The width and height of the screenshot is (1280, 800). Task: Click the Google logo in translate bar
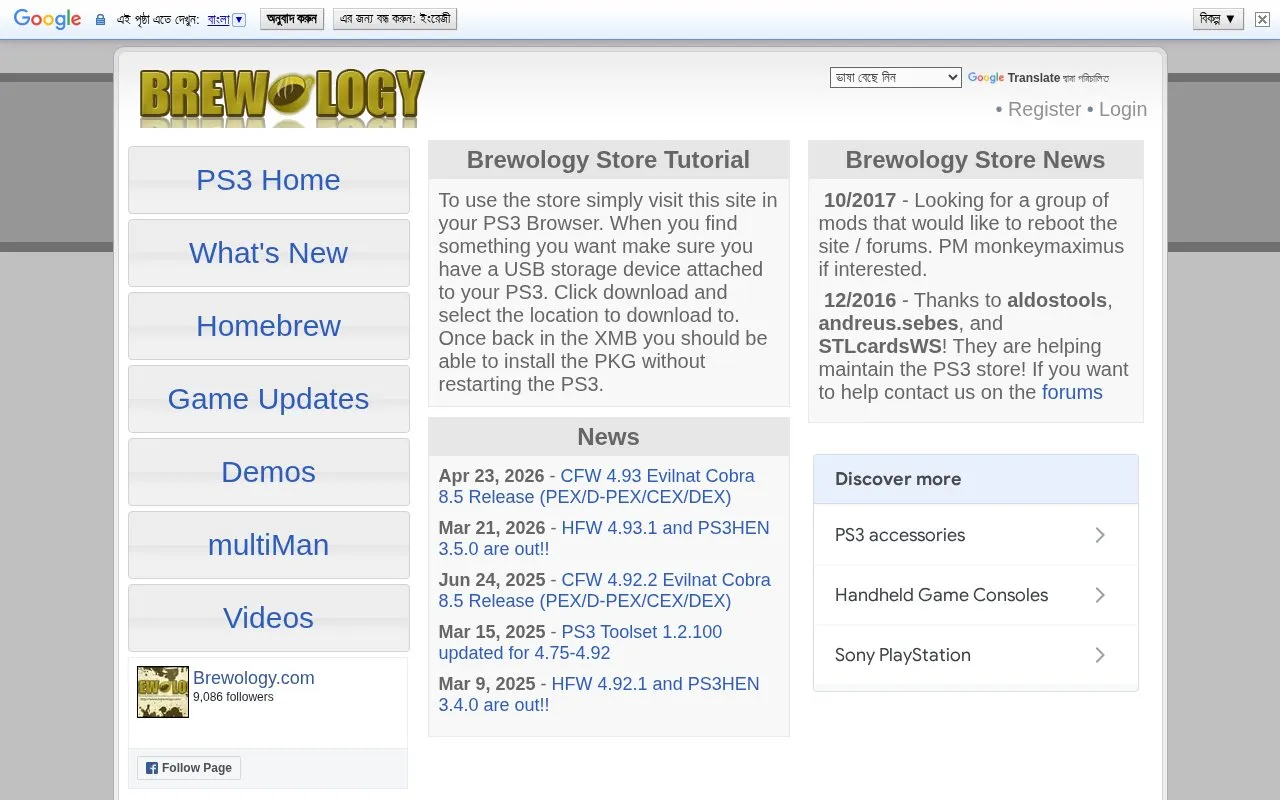pos(47,19)
